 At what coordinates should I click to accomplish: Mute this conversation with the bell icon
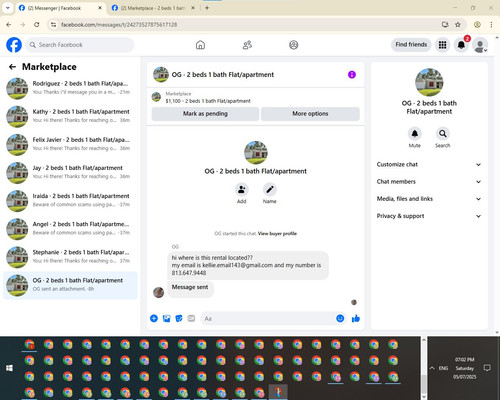click(x=415, y=134)
